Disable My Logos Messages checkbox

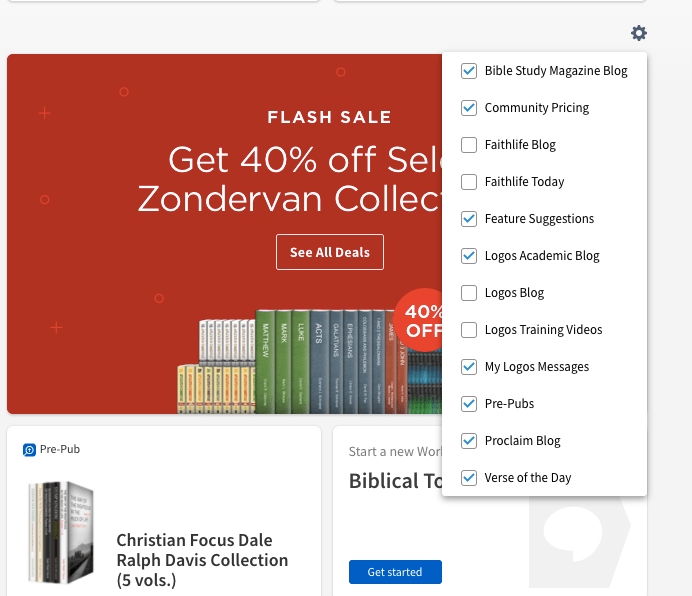[x=468, y=367]
